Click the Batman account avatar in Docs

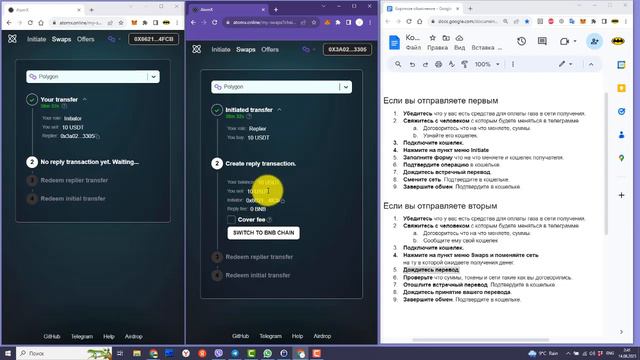point(618,41)
